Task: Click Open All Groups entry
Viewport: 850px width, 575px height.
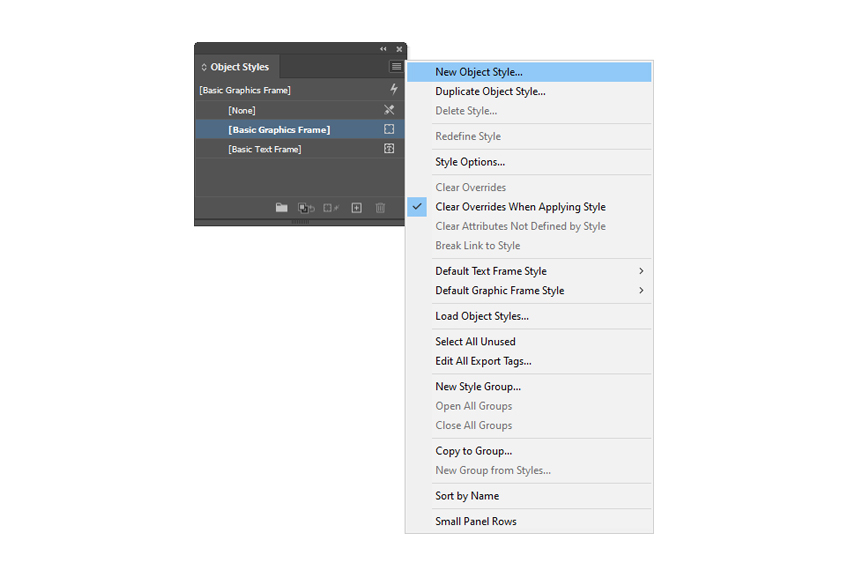Action: (x=529, y=406)
